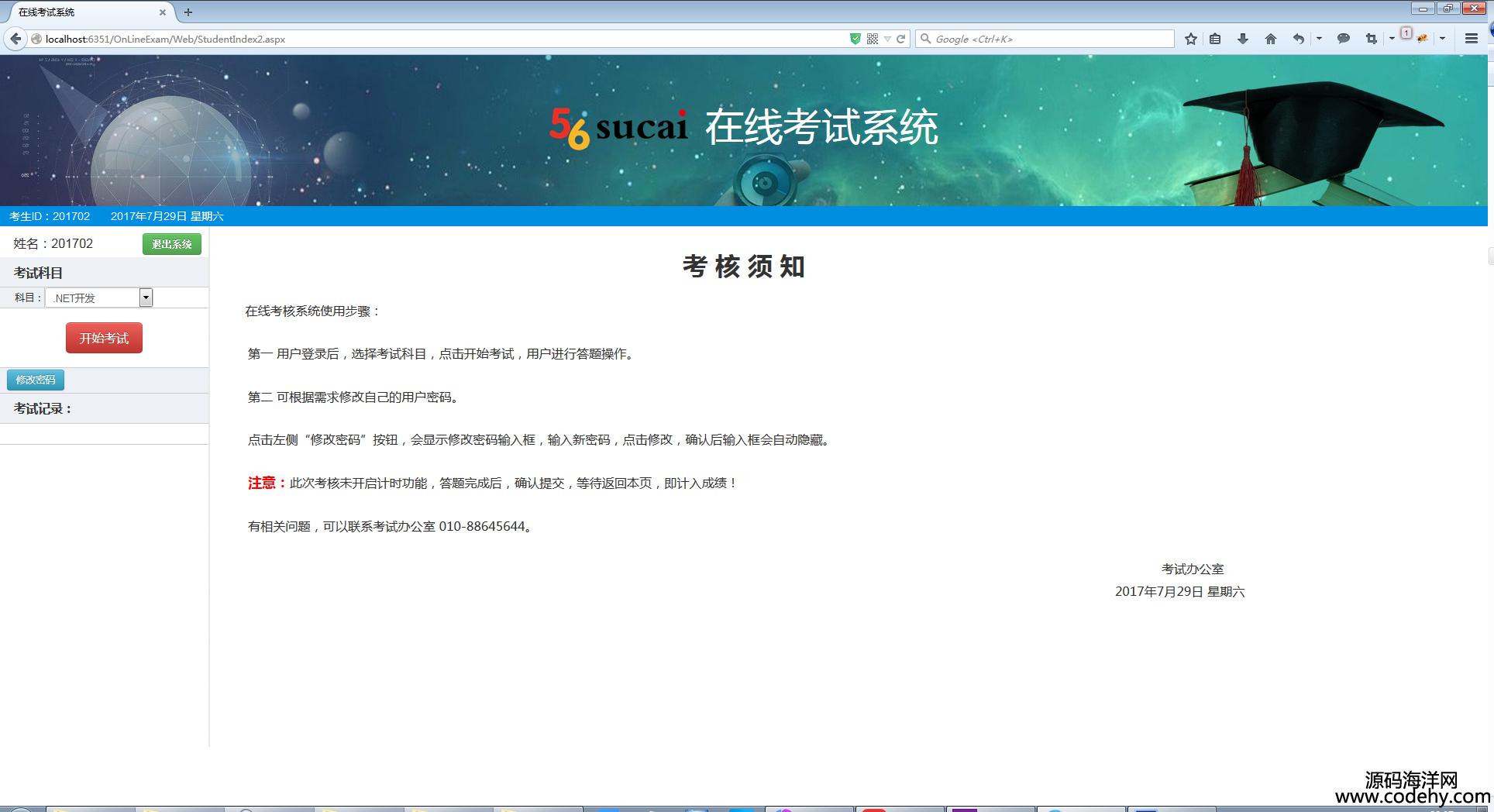Open the chat bubble toolbar icon
The width and height of the screenshot is (1494, 812).
point(1344,39)
